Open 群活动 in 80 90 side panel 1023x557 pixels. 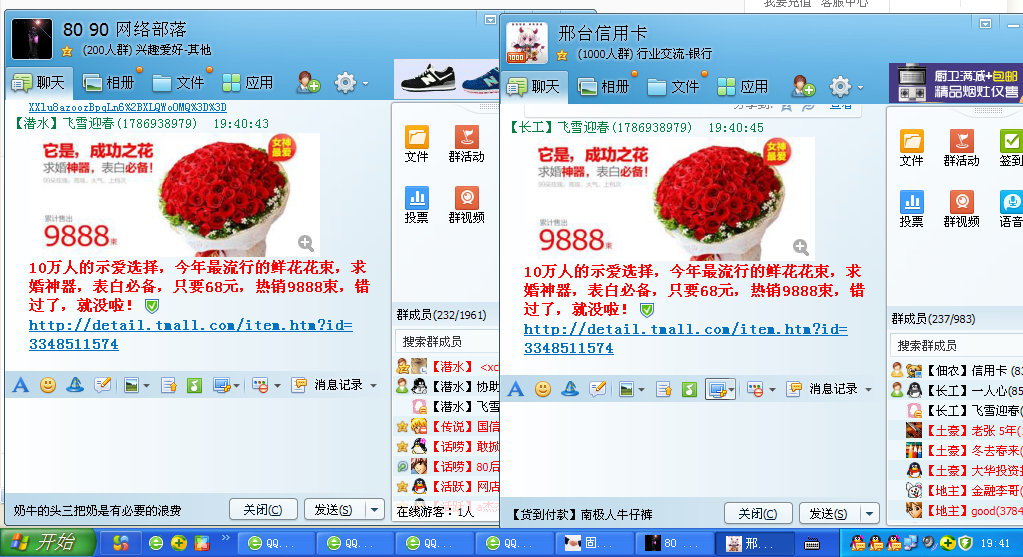[x=466, y=143]
